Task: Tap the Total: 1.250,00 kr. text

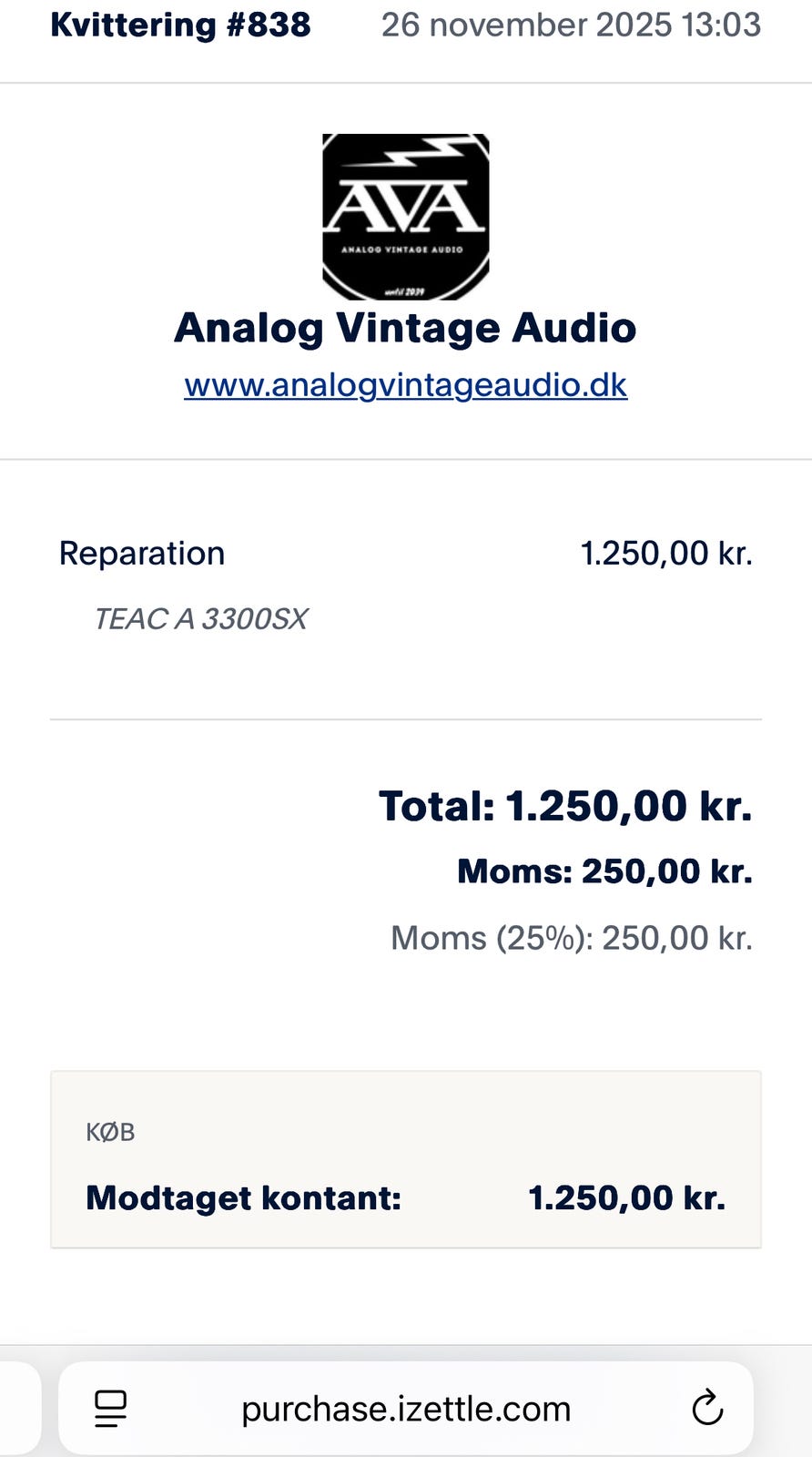Action: 565,806
